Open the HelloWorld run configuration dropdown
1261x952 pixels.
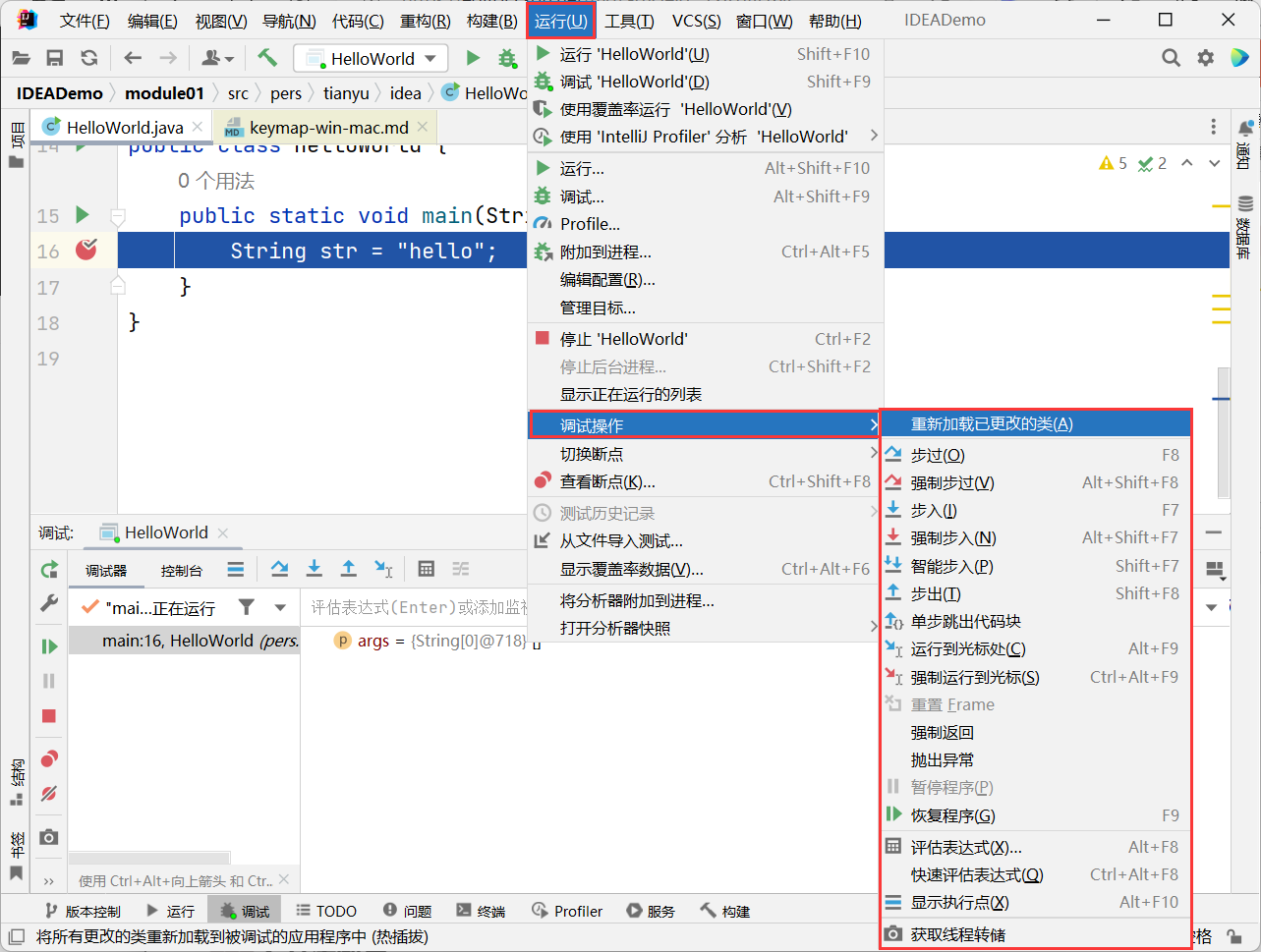(x=371, y=58)
